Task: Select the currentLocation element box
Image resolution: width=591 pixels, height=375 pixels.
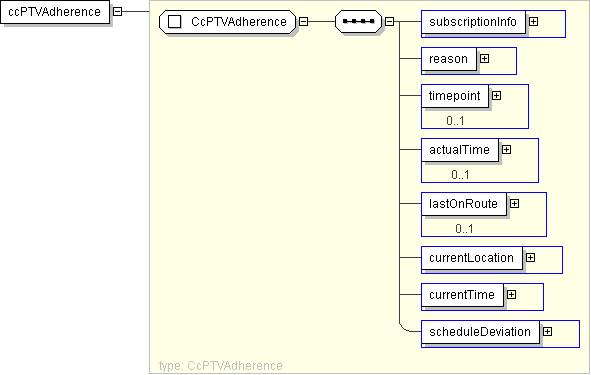Action: tap(472, 258)
